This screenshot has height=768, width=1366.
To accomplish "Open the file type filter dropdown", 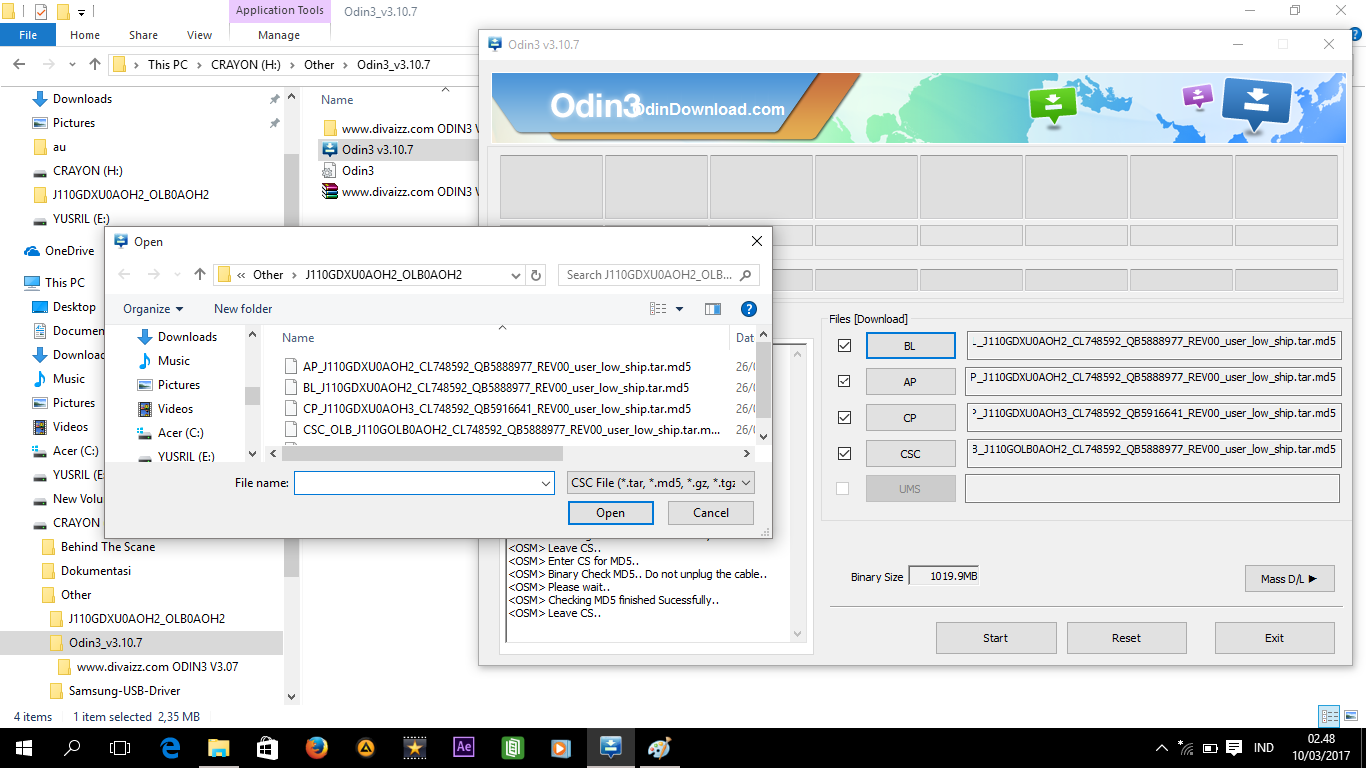I will click(x=660, y=483).
